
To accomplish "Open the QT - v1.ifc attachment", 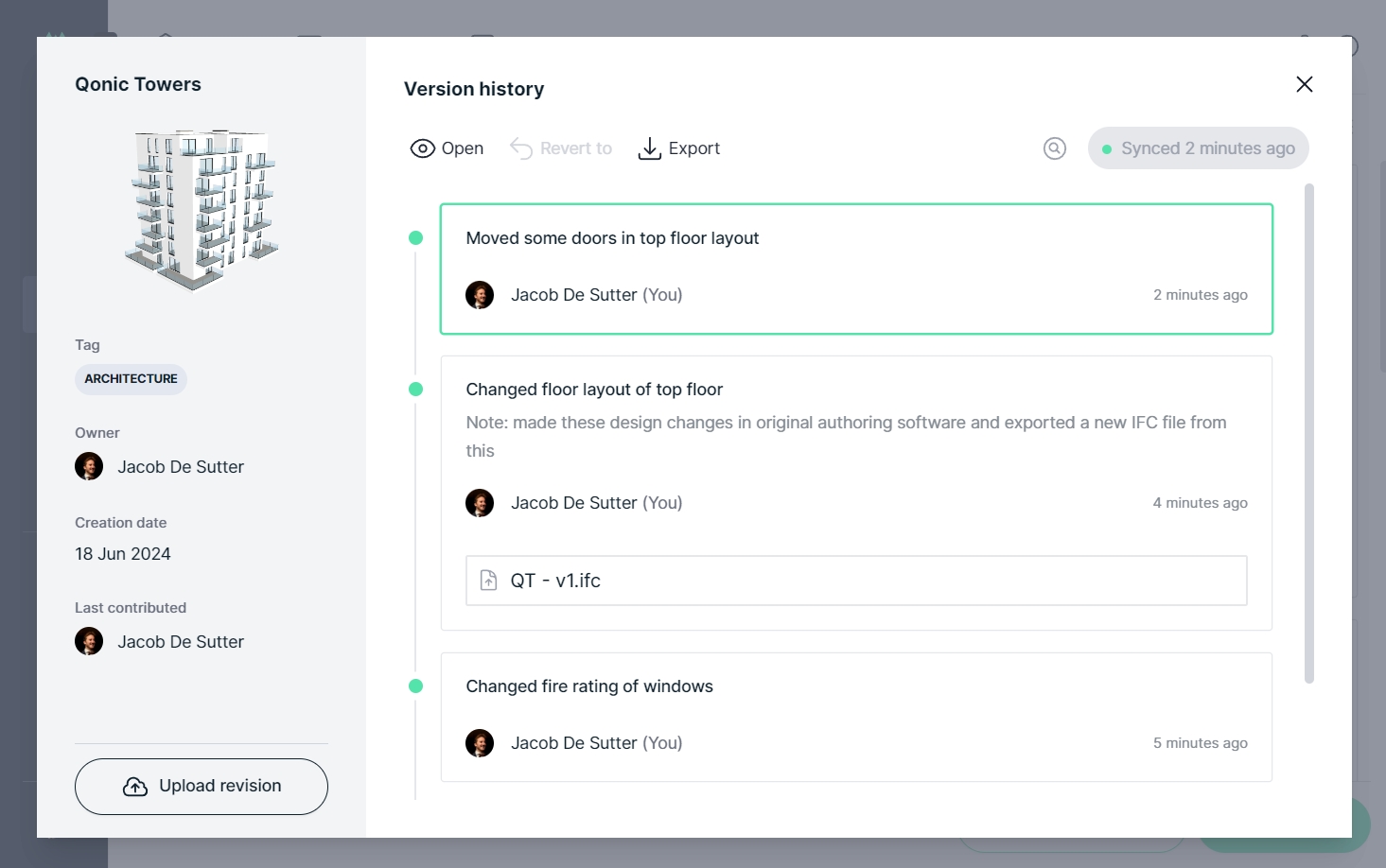I will [855, 581].
